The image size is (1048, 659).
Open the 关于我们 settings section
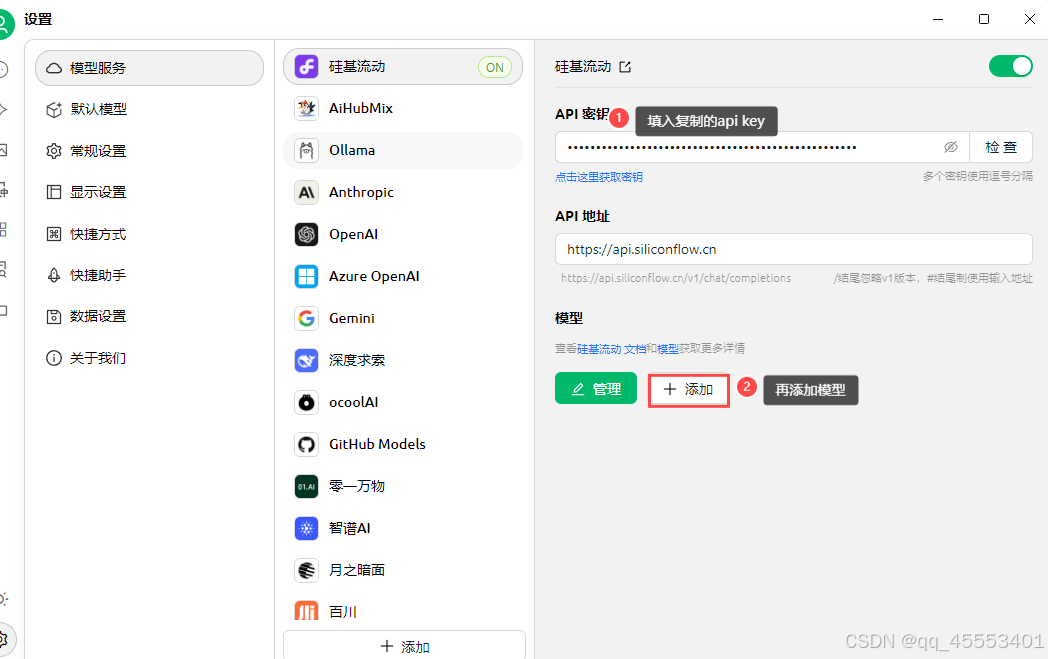(x=150, y=358)
